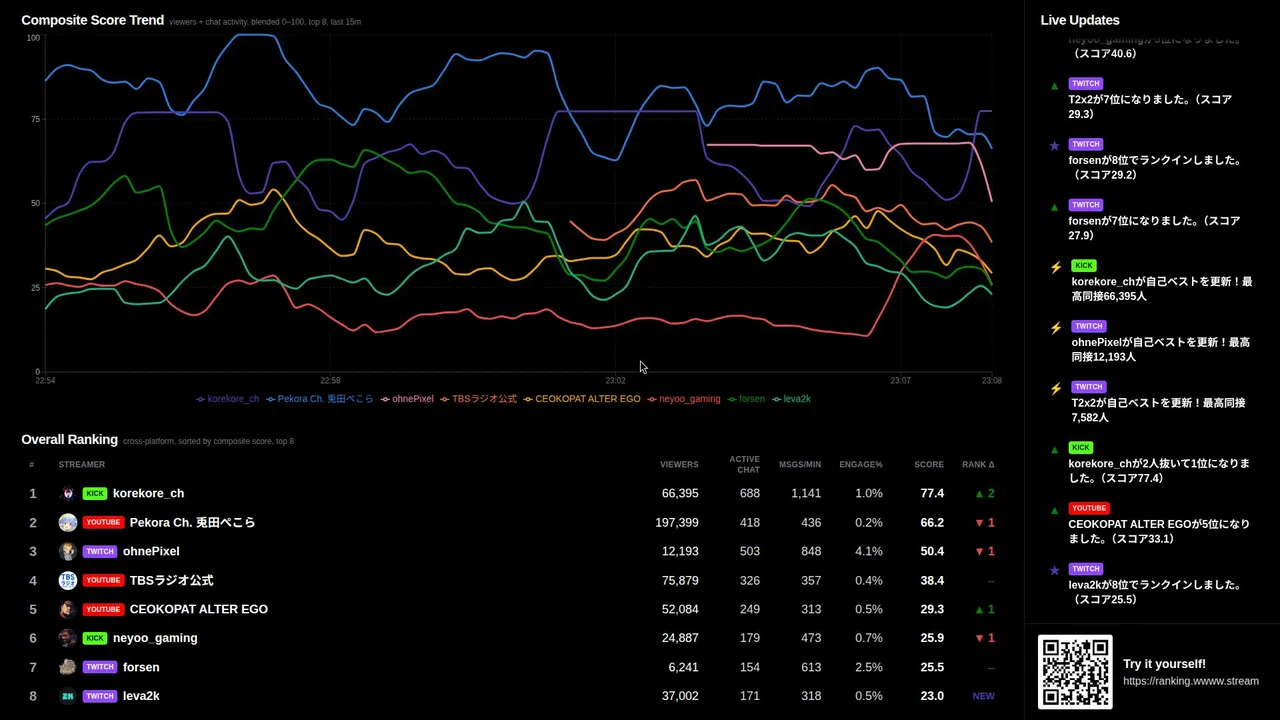
Task: Click forsen msgs/min value 613
Action: coord(811,667)
